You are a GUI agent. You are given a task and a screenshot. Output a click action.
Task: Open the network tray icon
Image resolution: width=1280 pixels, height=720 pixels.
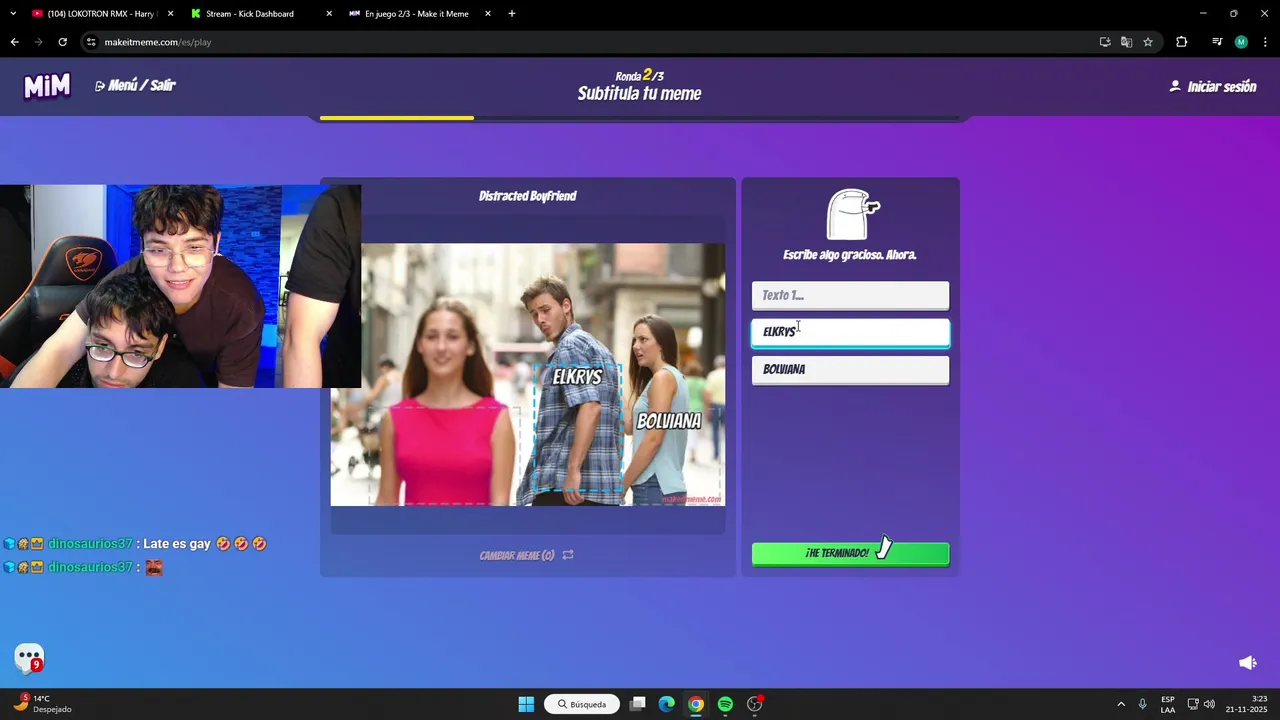[x=1193, y=704]
